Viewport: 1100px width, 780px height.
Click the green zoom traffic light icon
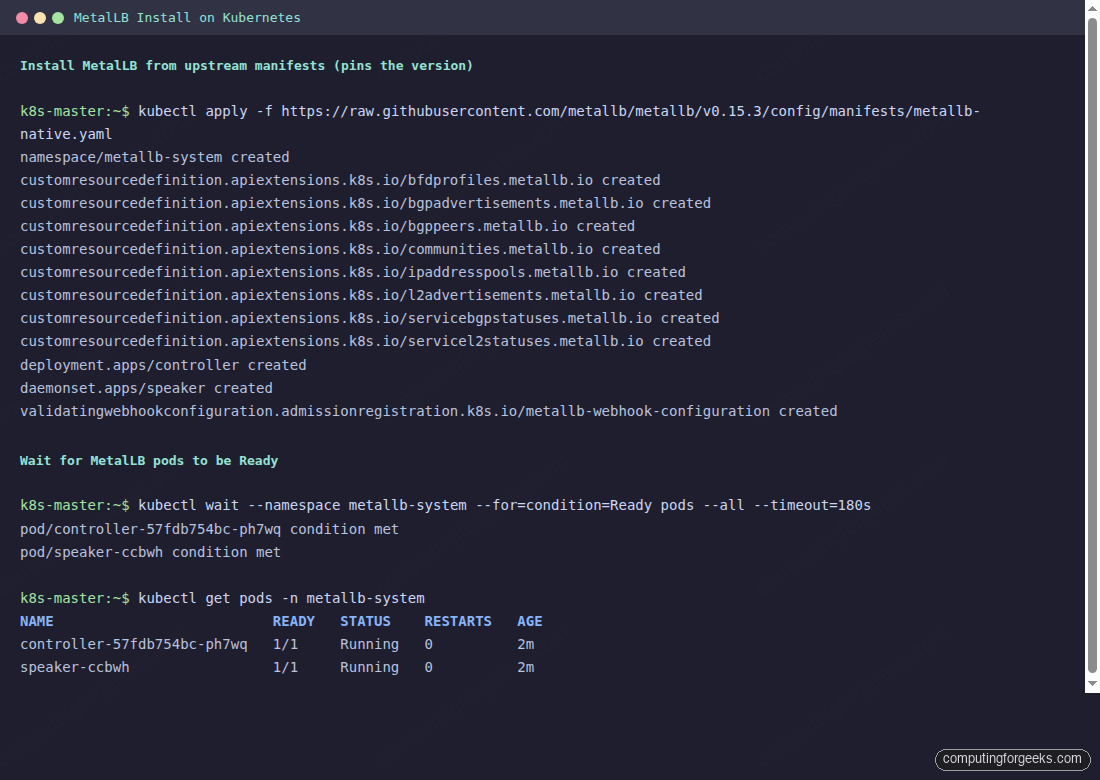[x=58, y=17]
